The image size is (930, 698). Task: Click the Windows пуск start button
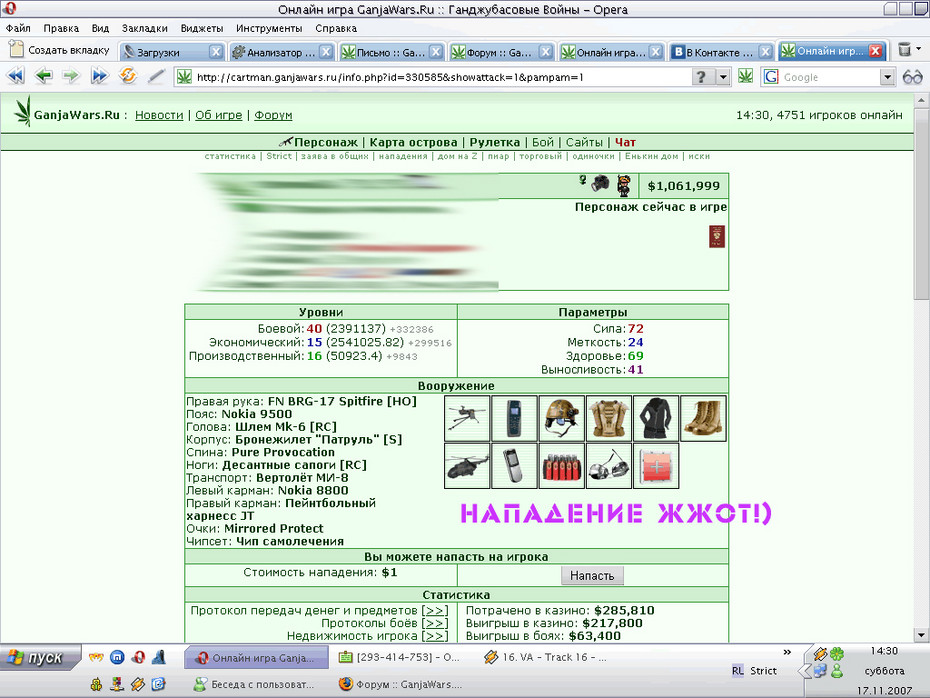[40, 658]
